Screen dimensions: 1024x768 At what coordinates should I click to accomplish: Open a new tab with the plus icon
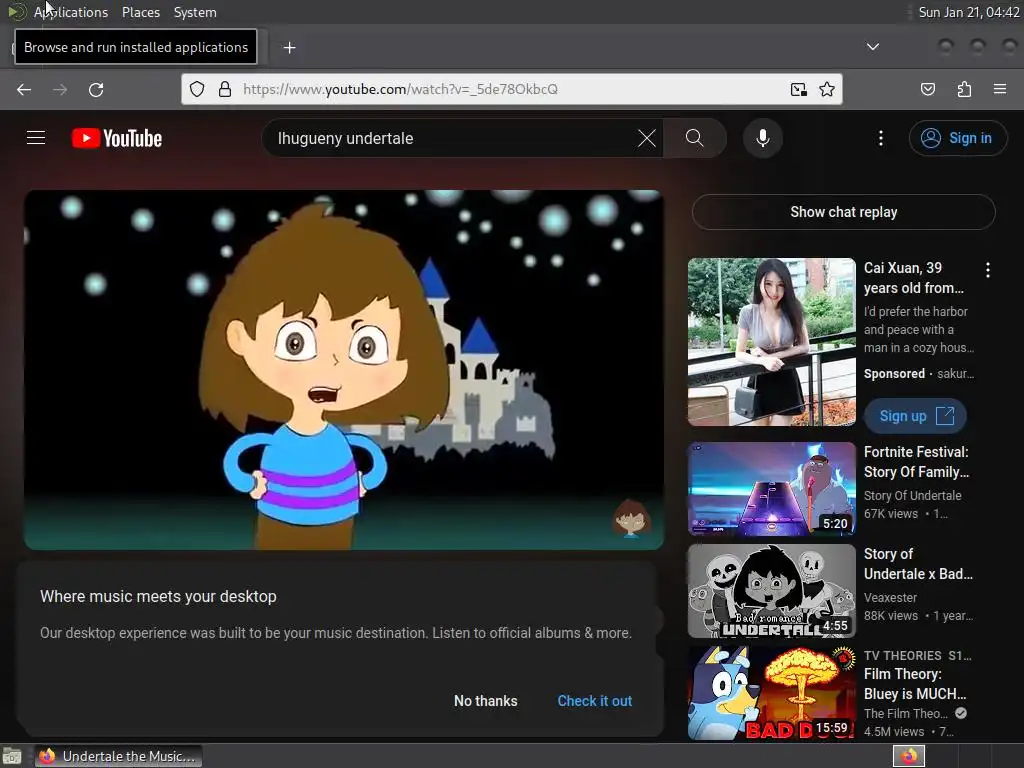click(x=289, y=48)
